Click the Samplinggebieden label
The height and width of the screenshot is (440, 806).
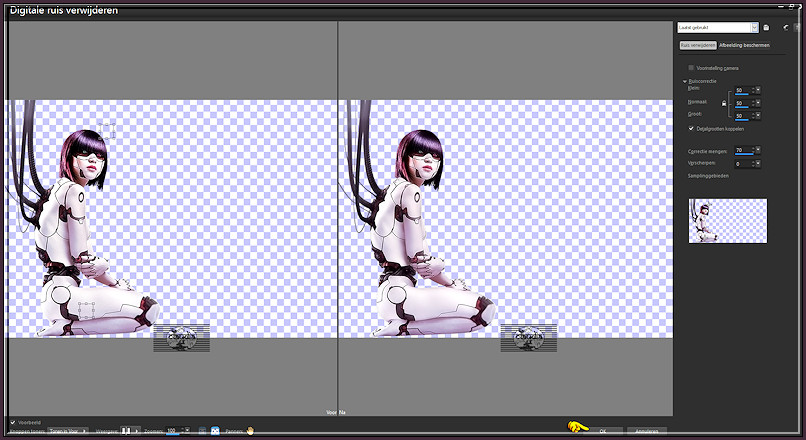tap(708, 176)
